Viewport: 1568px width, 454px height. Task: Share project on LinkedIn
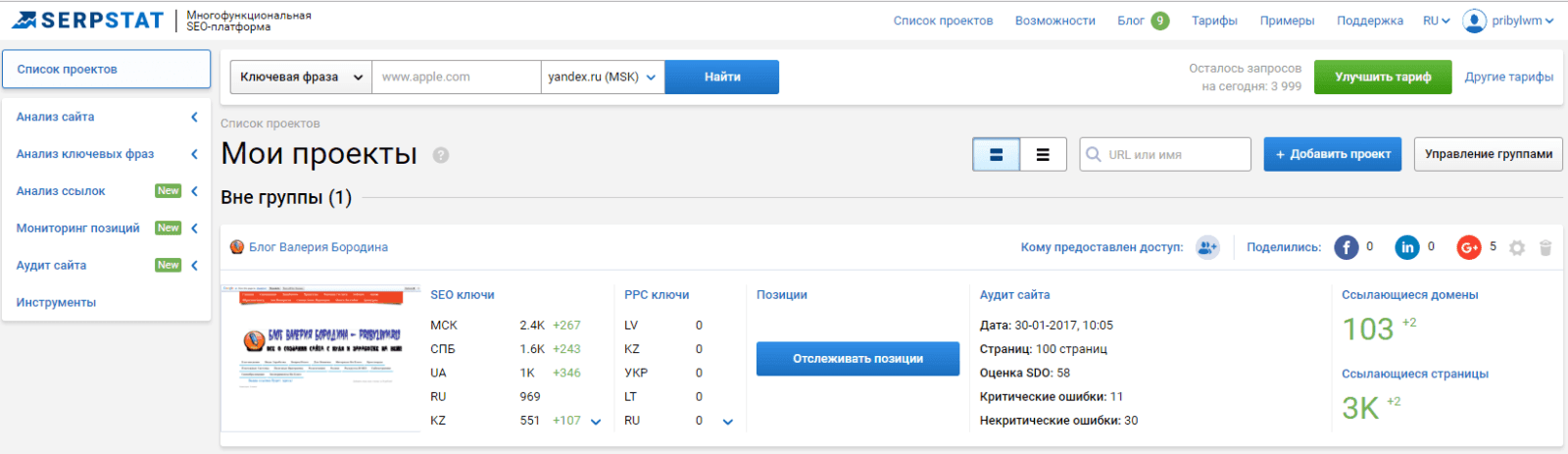[1407, 247]
